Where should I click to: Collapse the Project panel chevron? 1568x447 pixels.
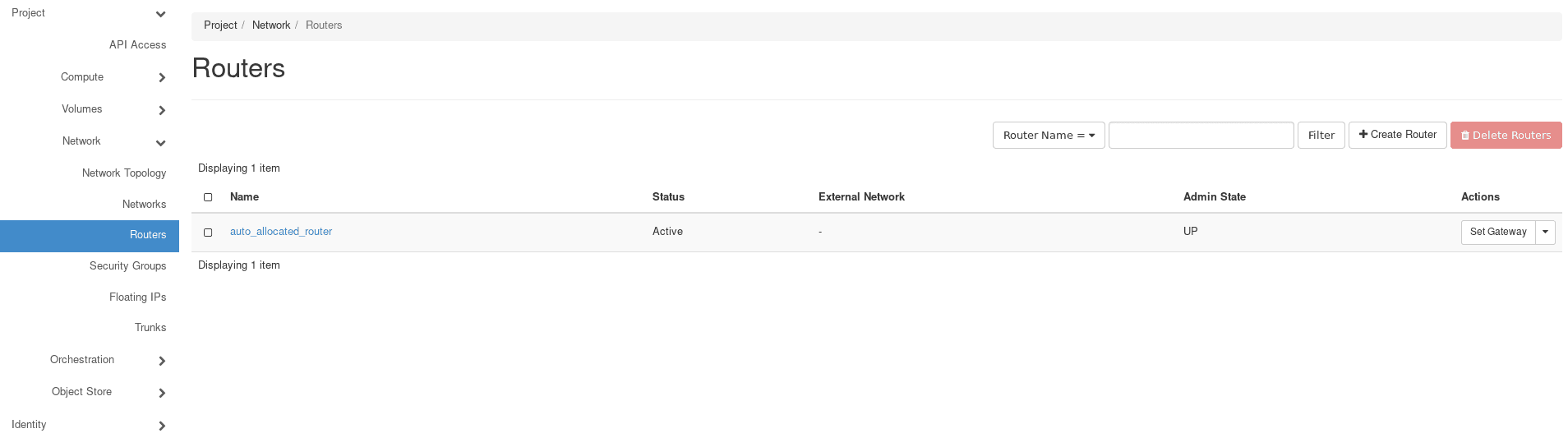(x=161, y=14)
